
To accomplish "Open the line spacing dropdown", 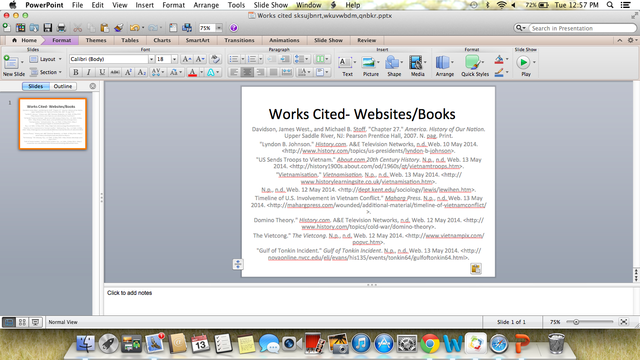I will [x=301, y=59].
